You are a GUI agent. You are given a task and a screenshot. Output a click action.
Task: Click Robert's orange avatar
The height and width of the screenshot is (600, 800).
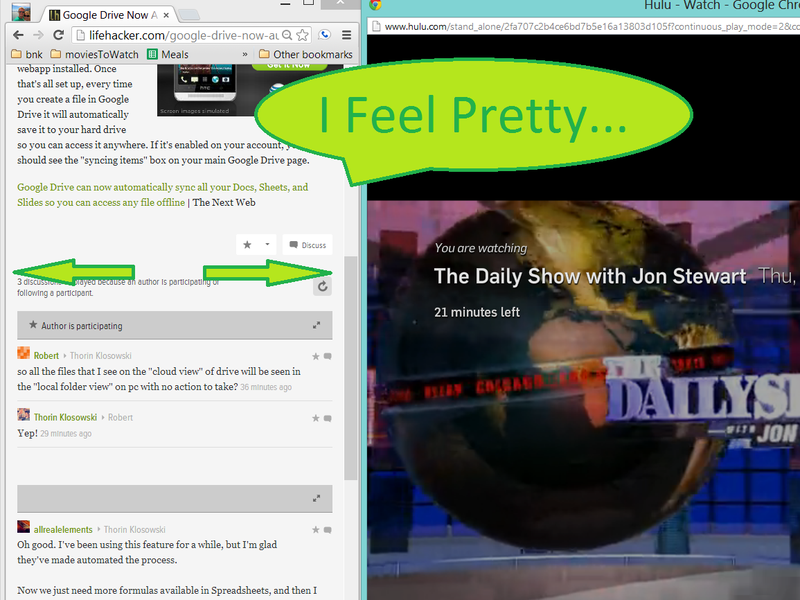(23, 353)
